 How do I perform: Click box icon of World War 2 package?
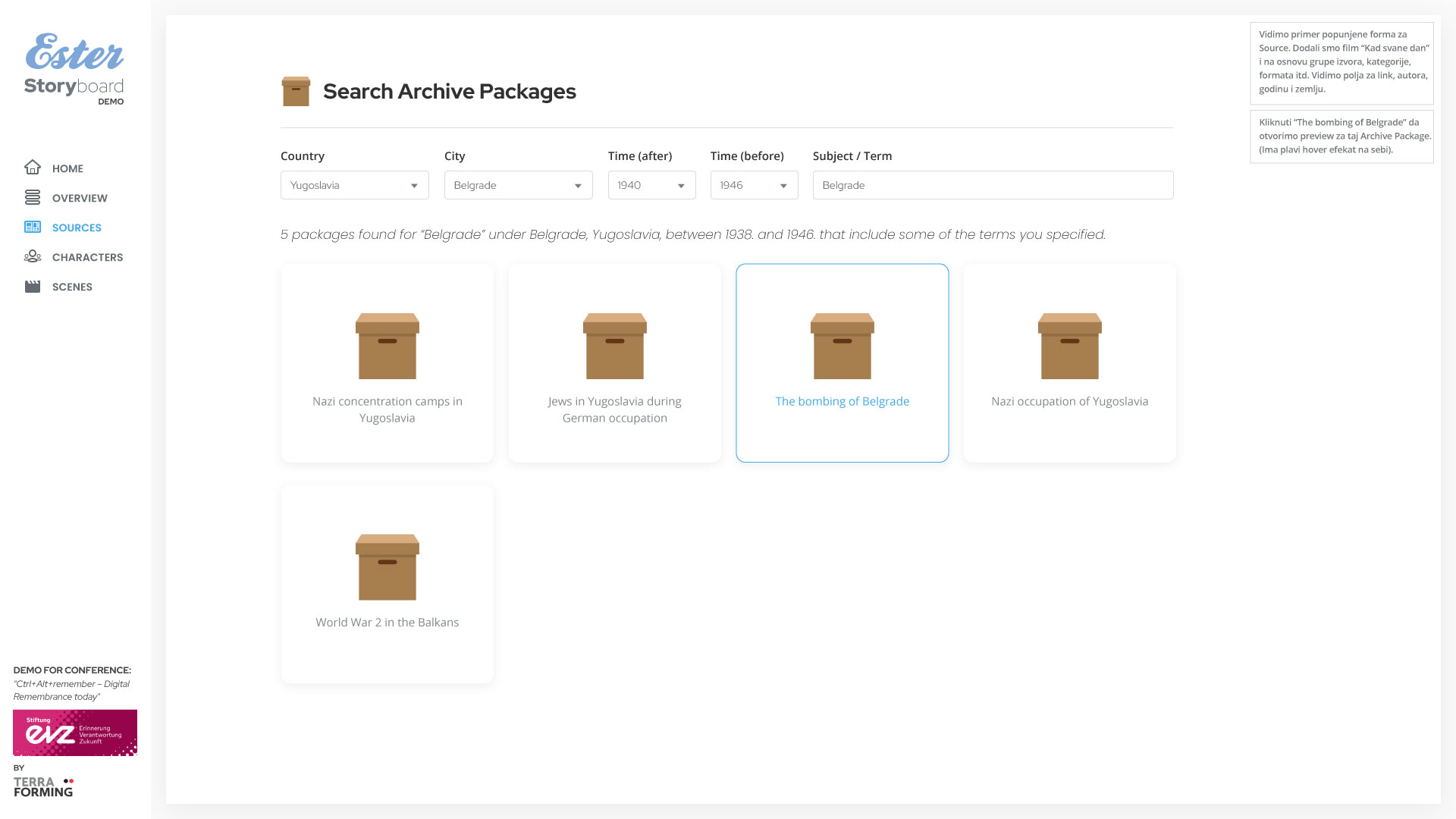click(387, 567)
